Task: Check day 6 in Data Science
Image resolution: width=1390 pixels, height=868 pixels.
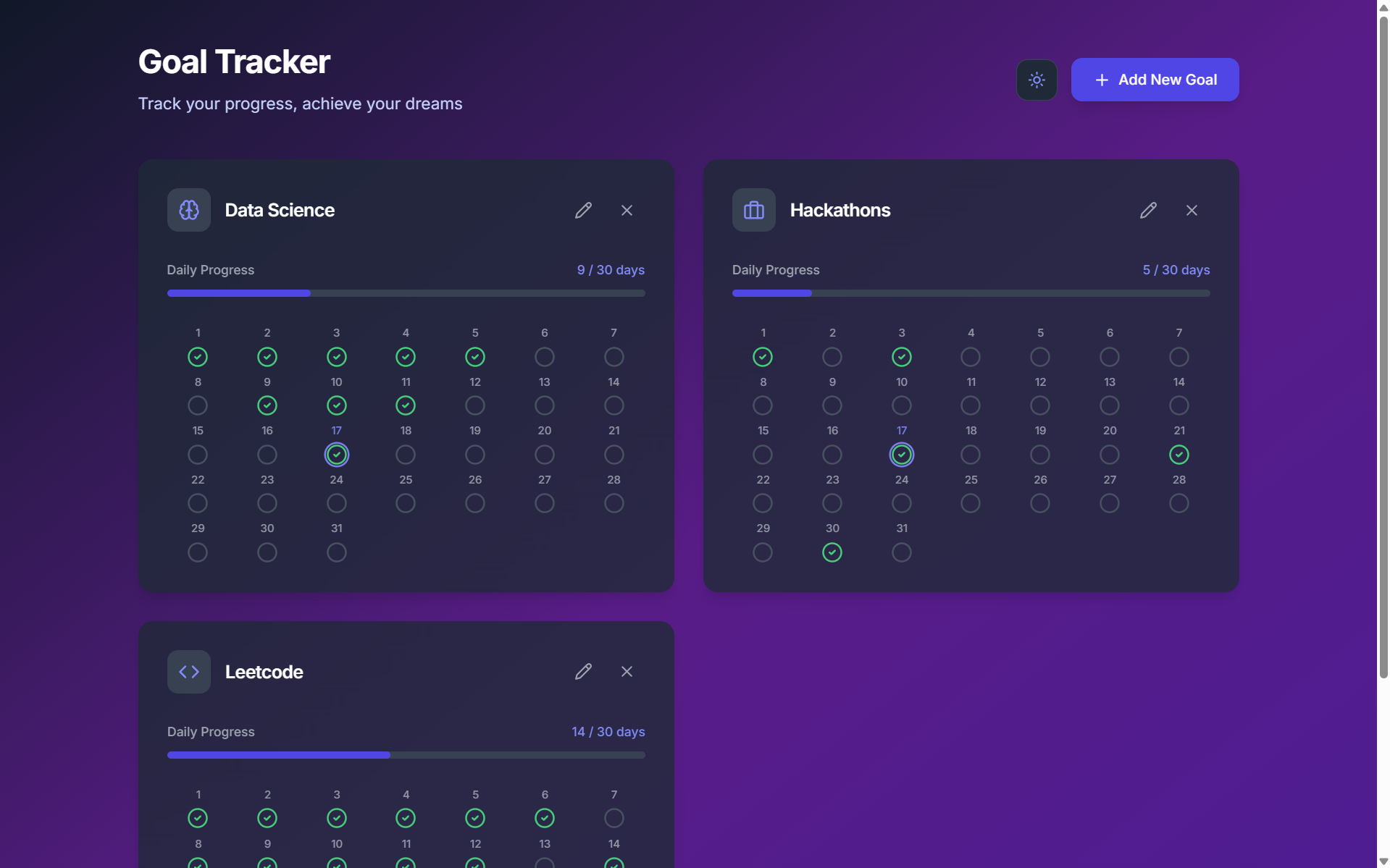Action: (x=545, y=357)
